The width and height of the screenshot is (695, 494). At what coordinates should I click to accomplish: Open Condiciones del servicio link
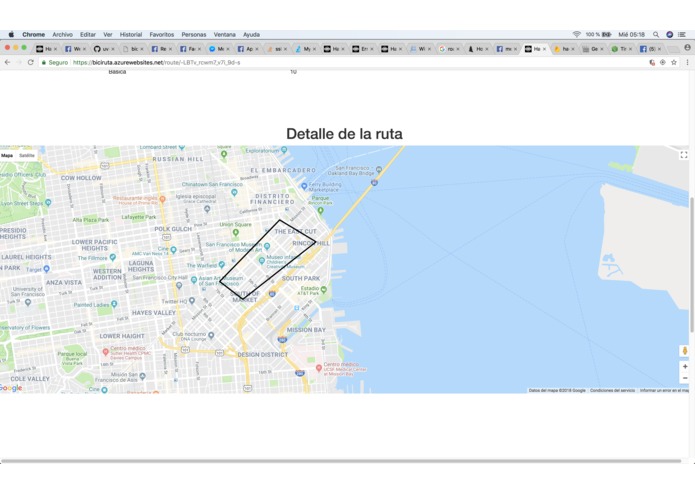coord(612,390)
